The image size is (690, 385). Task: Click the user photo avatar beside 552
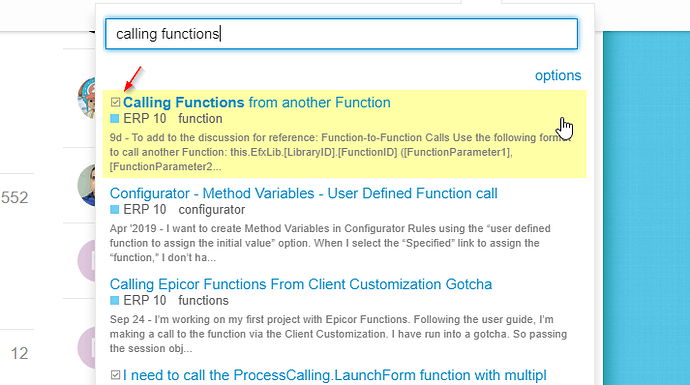pyautogui.click(x=87, y=185)
